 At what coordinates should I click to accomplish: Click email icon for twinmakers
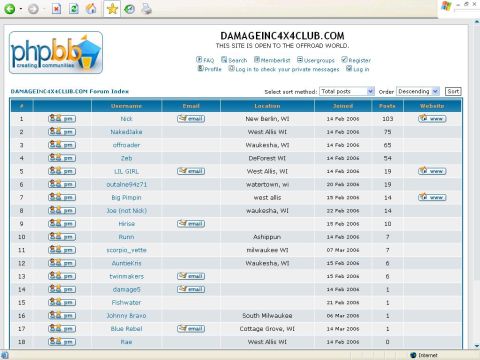(x=191, y=276)
